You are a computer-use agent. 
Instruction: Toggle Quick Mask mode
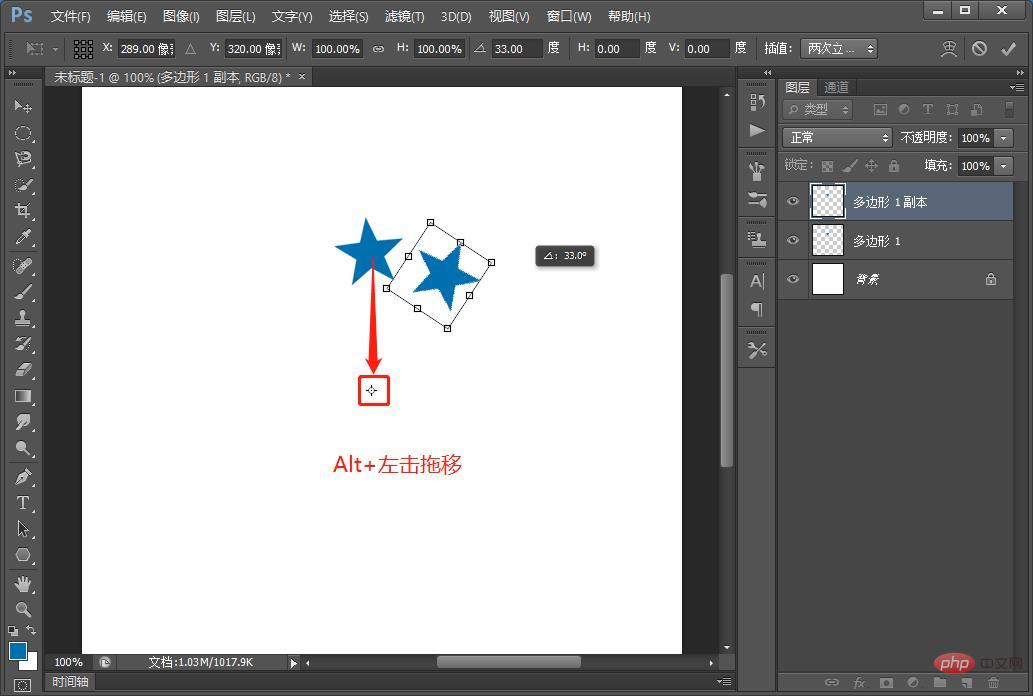click(22, 685)
